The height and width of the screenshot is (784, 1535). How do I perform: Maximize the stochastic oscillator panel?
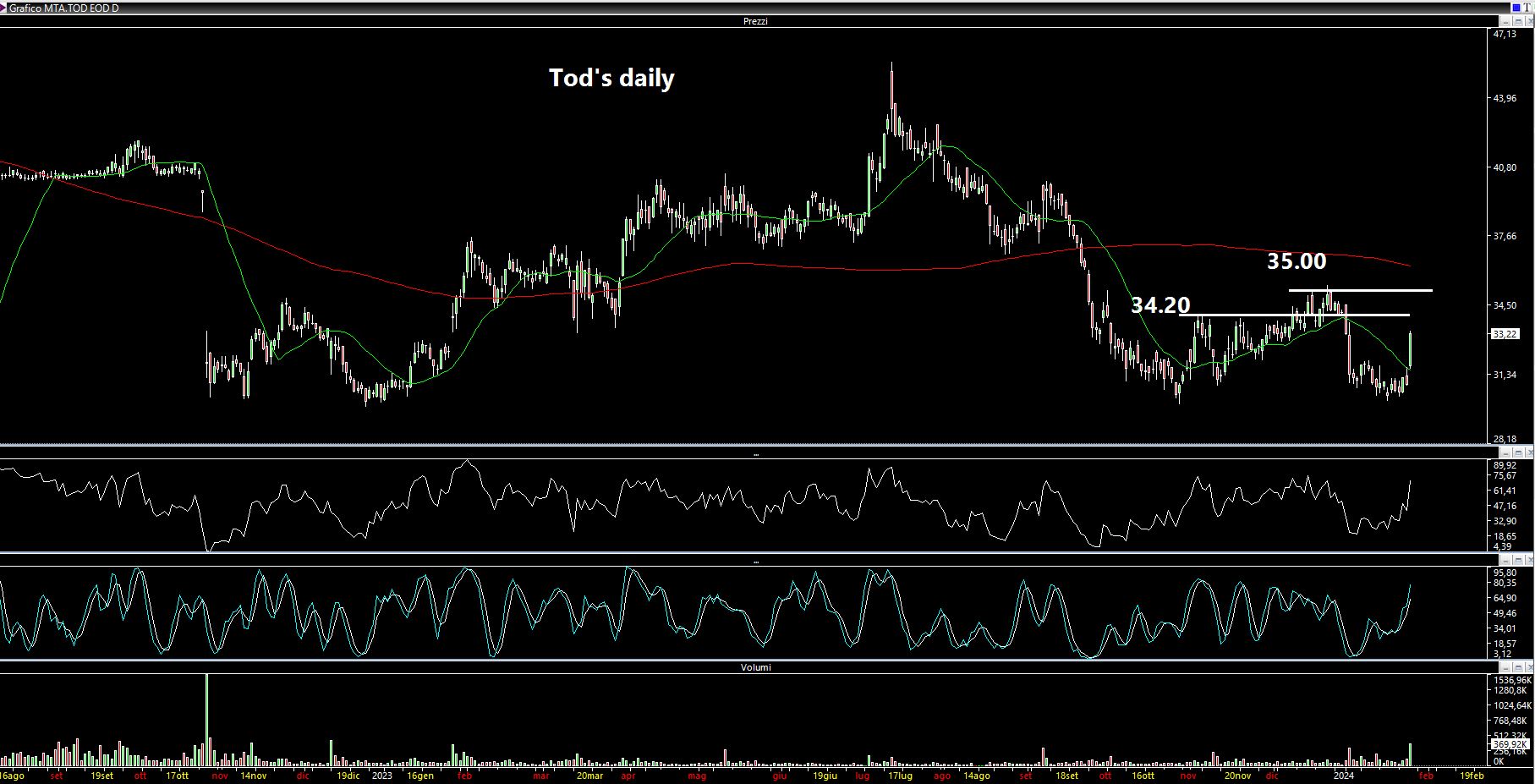(1518, 561)
